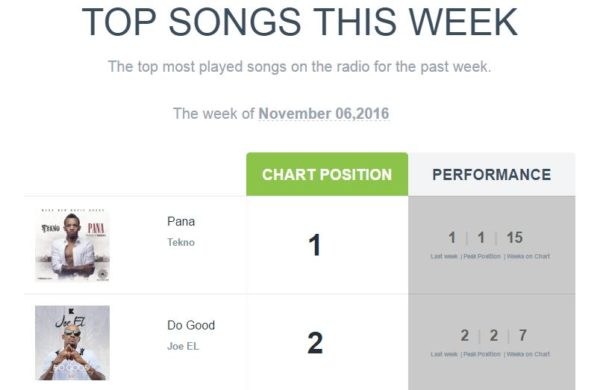Click the chart position number 1
The height and width of the screenshot is (390, 600).
tap(315, 245)
